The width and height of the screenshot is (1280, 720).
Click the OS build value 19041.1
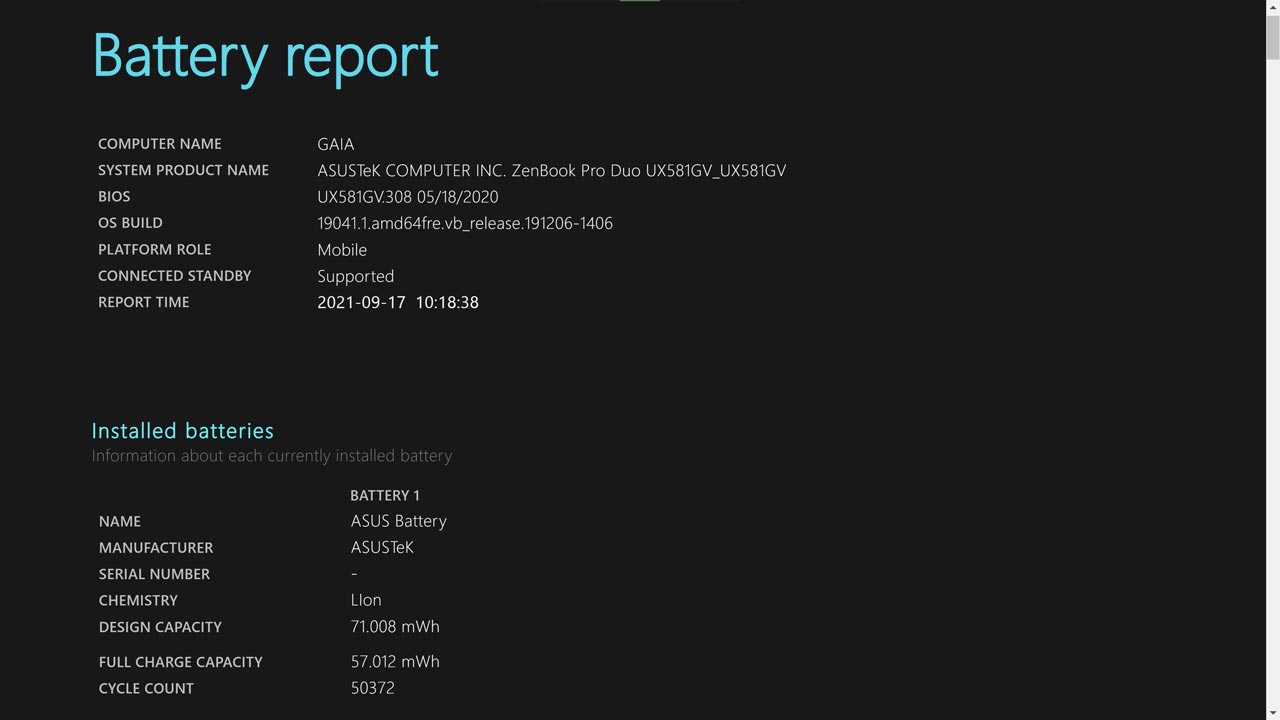click(x=464, y=223)
